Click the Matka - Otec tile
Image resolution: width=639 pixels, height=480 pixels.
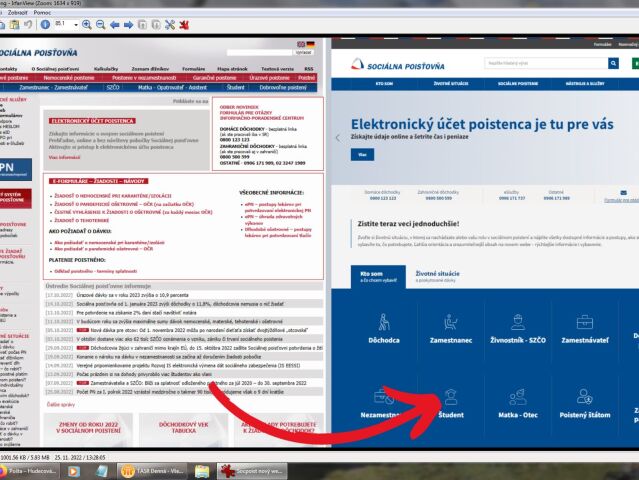(x=518, y=403)
